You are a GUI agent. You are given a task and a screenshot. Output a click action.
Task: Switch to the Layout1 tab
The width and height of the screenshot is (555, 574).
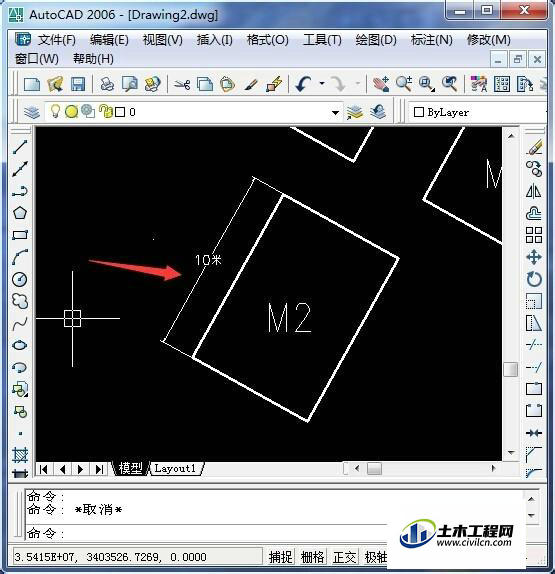pyautogui.click(x=175, y=468)
